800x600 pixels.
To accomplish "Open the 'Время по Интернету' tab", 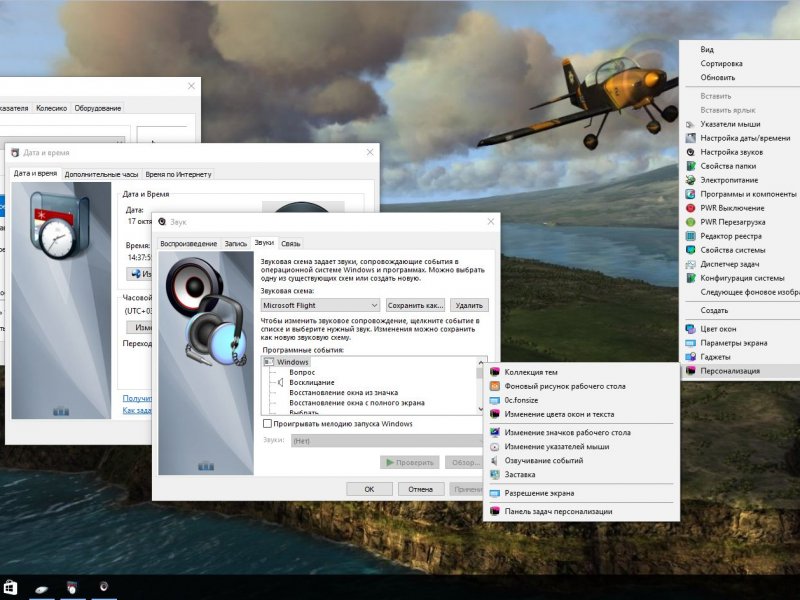I will [x=178, y=174].
